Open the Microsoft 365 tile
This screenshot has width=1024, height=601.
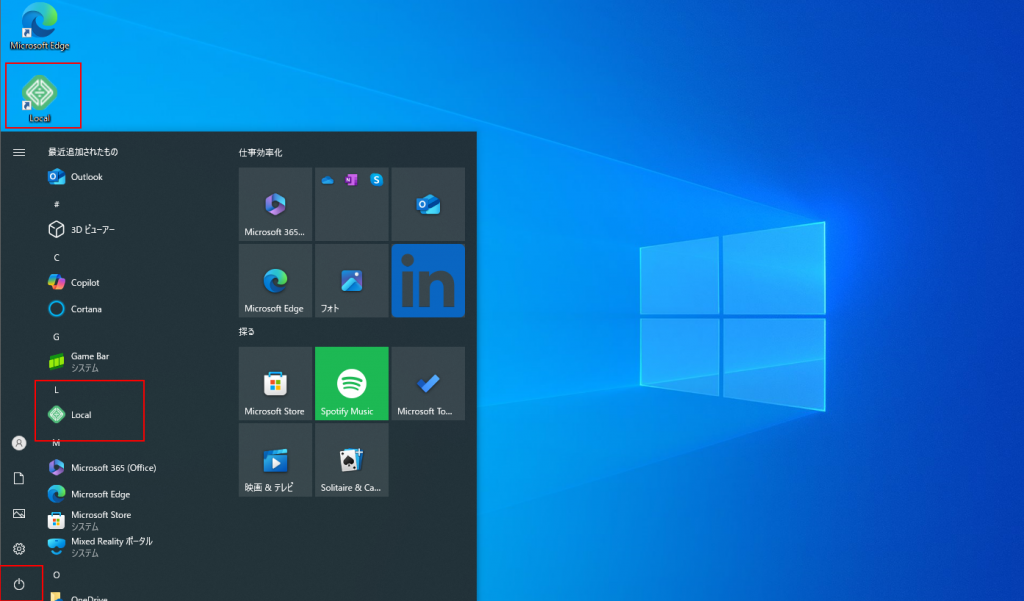[275, 204]
